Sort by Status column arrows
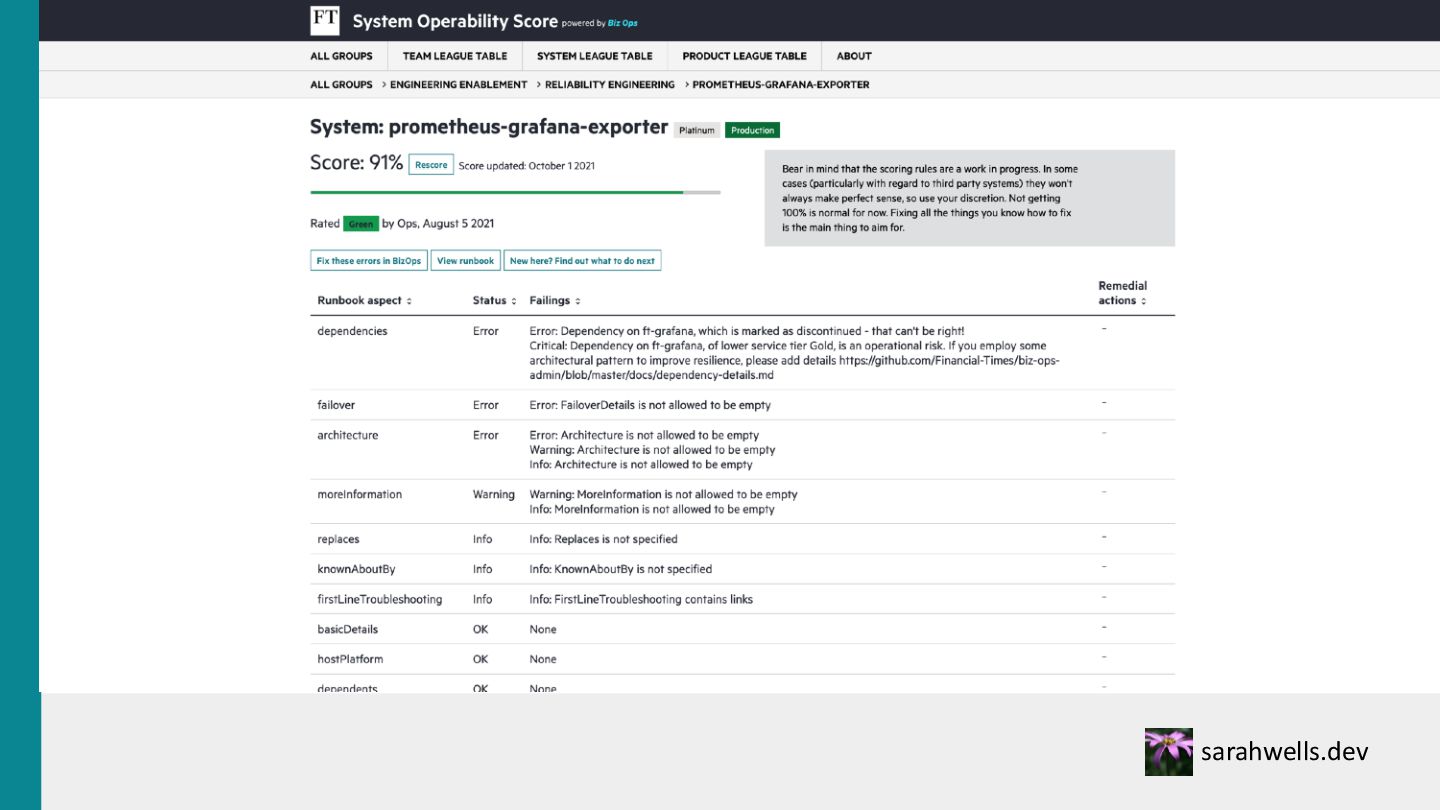1440x810 pixels. coord(514,301)
